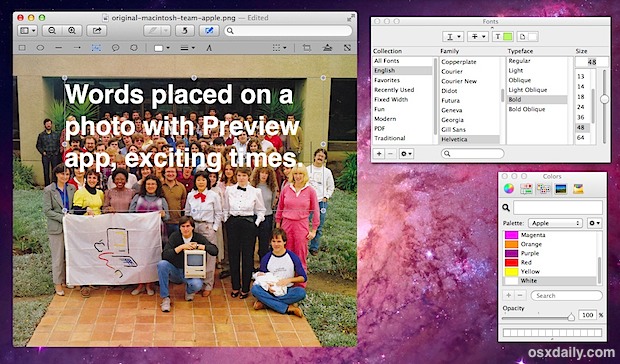Viewport: 620px width, 364px height.
Task: Click the document proxy icon in title bar
Action: pyautogui.click(x=105, y=18)
